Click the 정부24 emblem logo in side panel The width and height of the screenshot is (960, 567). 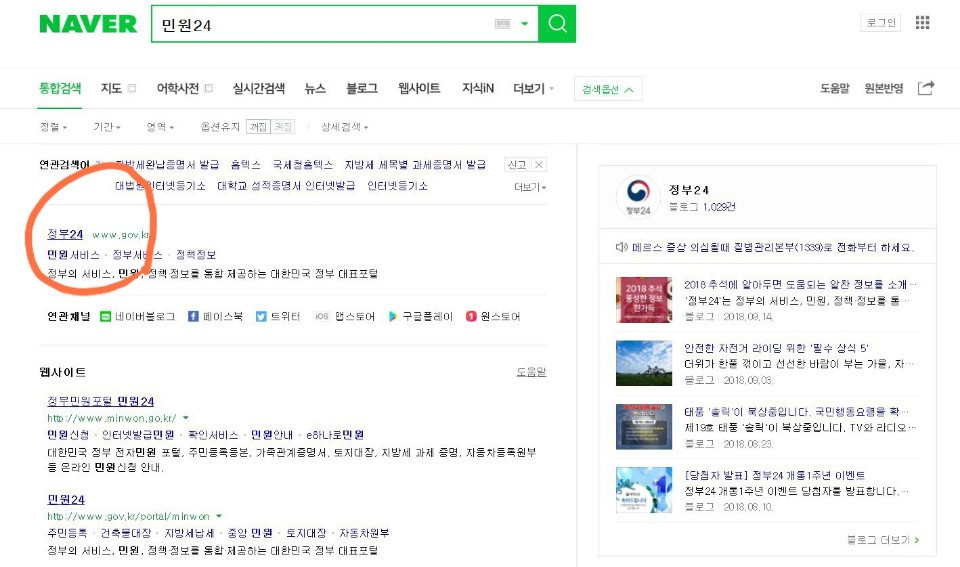tap(638, 197)
